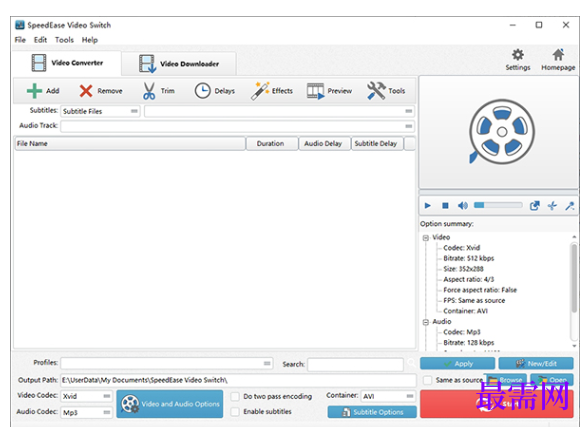This screenshot has width=588, height=427.
Task: Adjust the preview volume slider
Action: tap(498, 205)
